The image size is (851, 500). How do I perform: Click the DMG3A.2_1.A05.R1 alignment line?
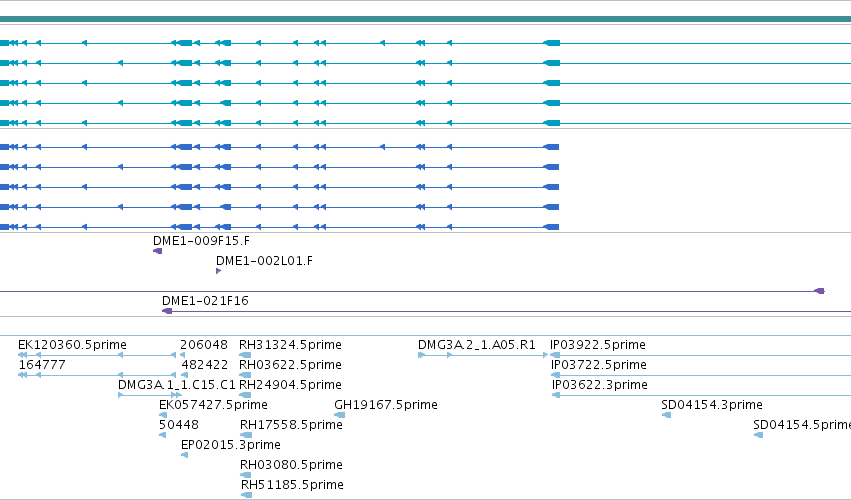tap(483, 355)
